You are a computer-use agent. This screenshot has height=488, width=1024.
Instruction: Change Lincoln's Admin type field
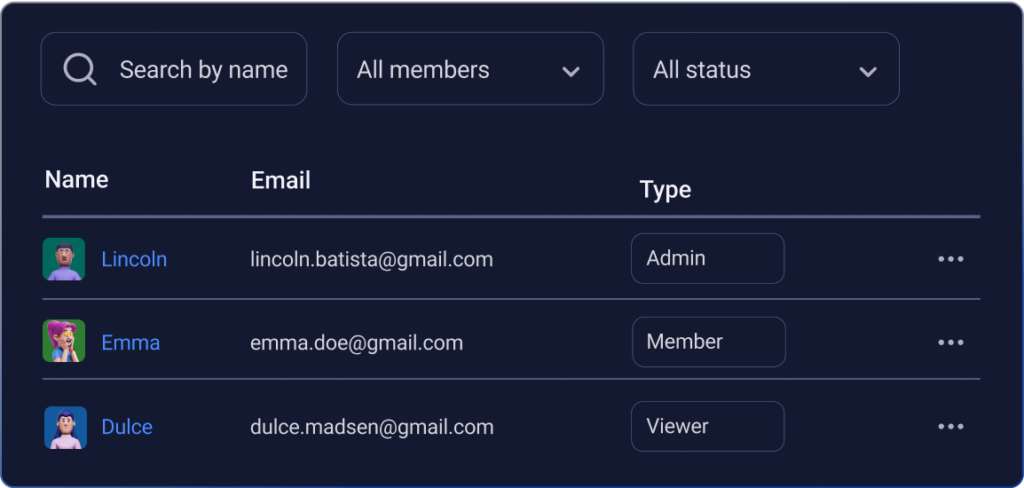tap(707, 259)
